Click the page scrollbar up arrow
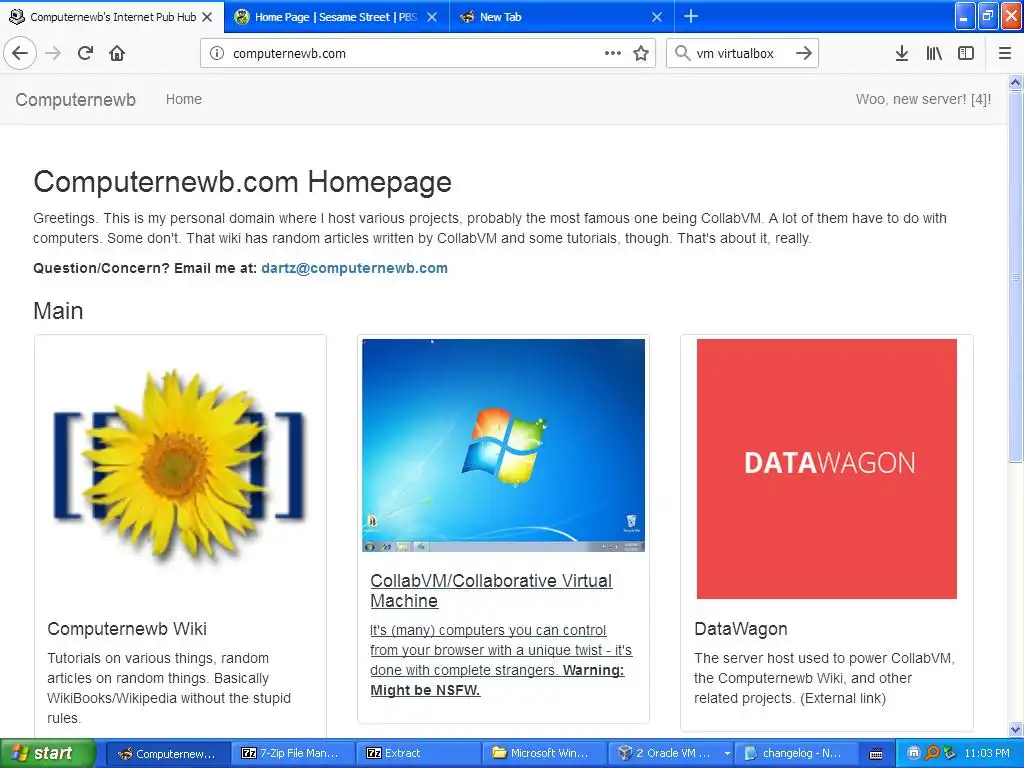The image size is (1024, 768). [1016, 82]
